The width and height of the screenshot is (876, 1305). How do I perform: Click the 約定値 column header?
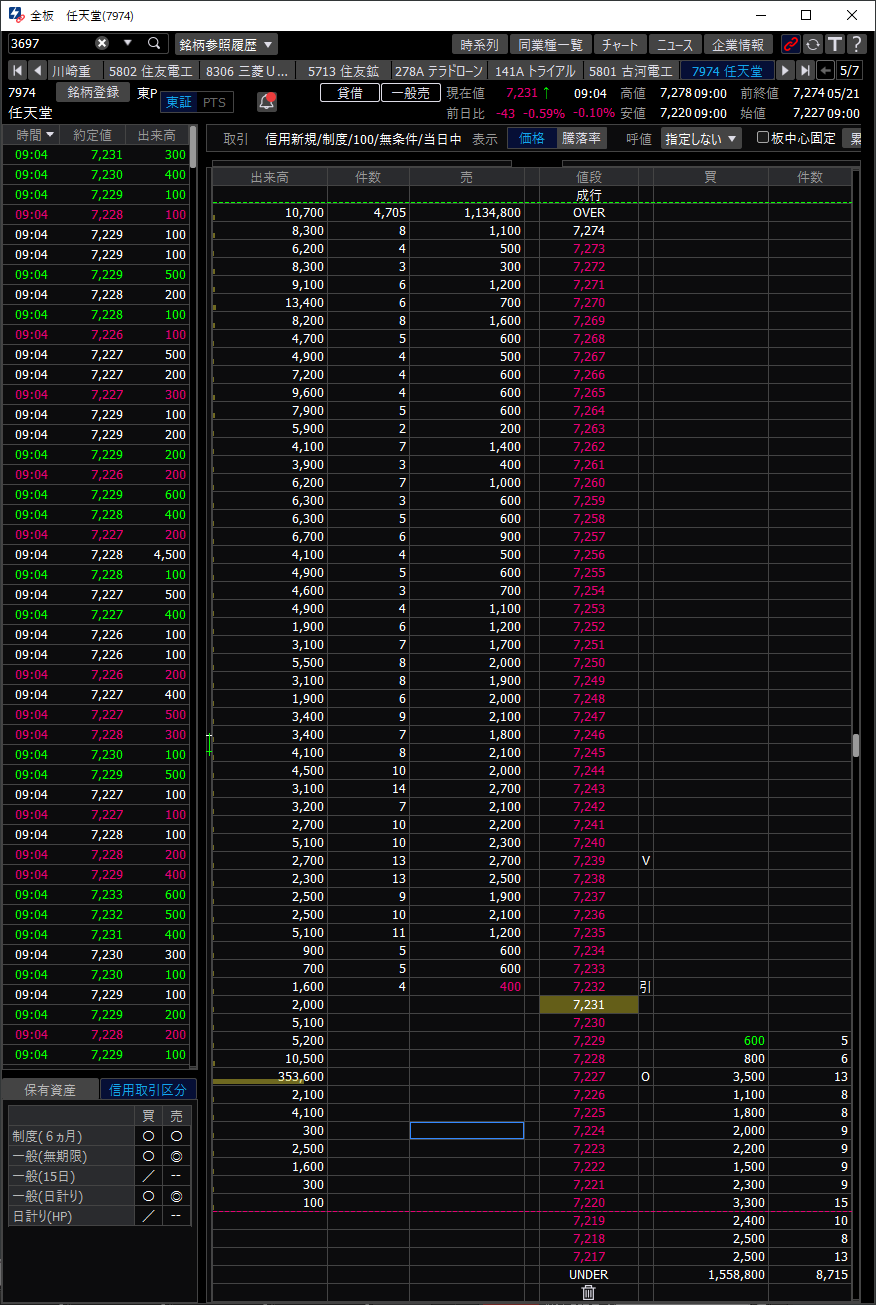click(x=95, y=135)
